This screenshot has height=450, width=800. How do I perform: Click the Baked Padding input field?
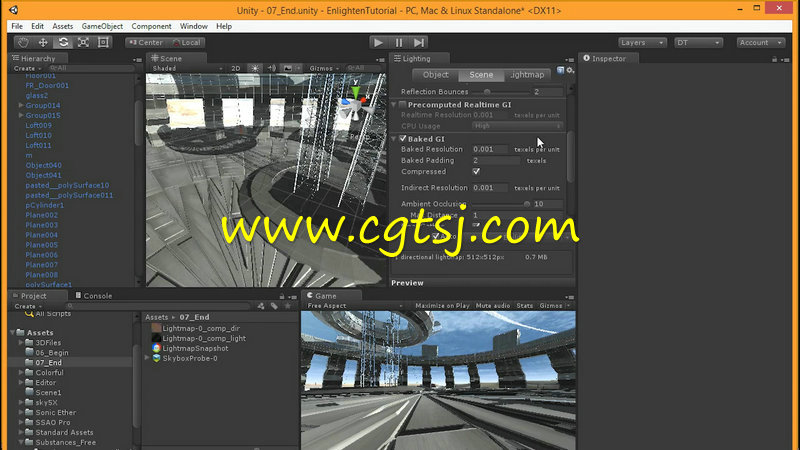(495, 160)
